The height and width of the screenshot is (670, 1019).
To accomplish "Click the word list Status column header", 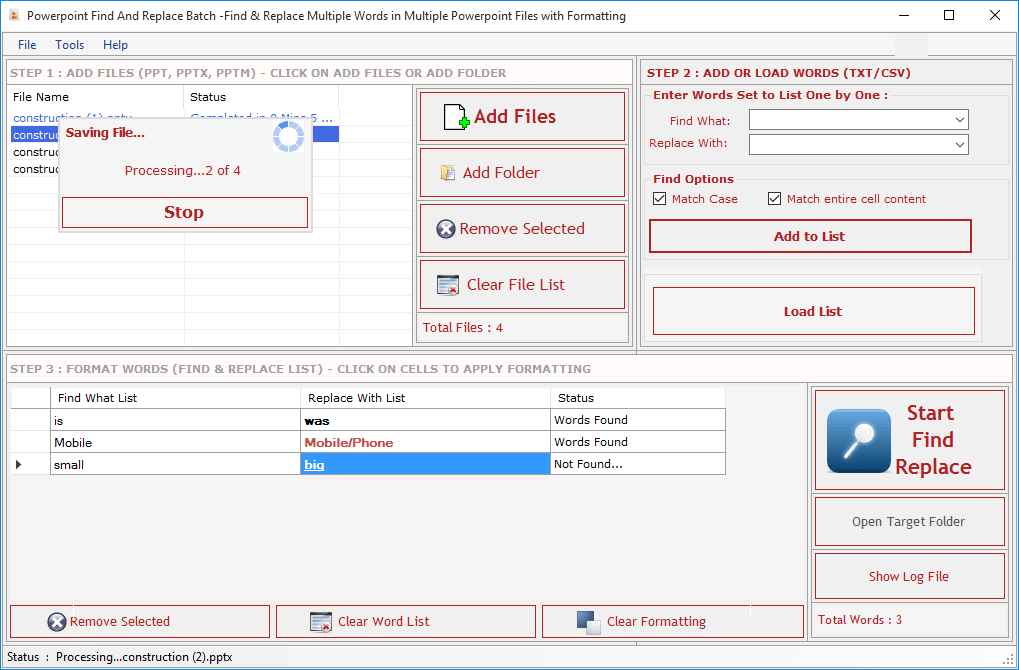I will [x=638, y=398].
